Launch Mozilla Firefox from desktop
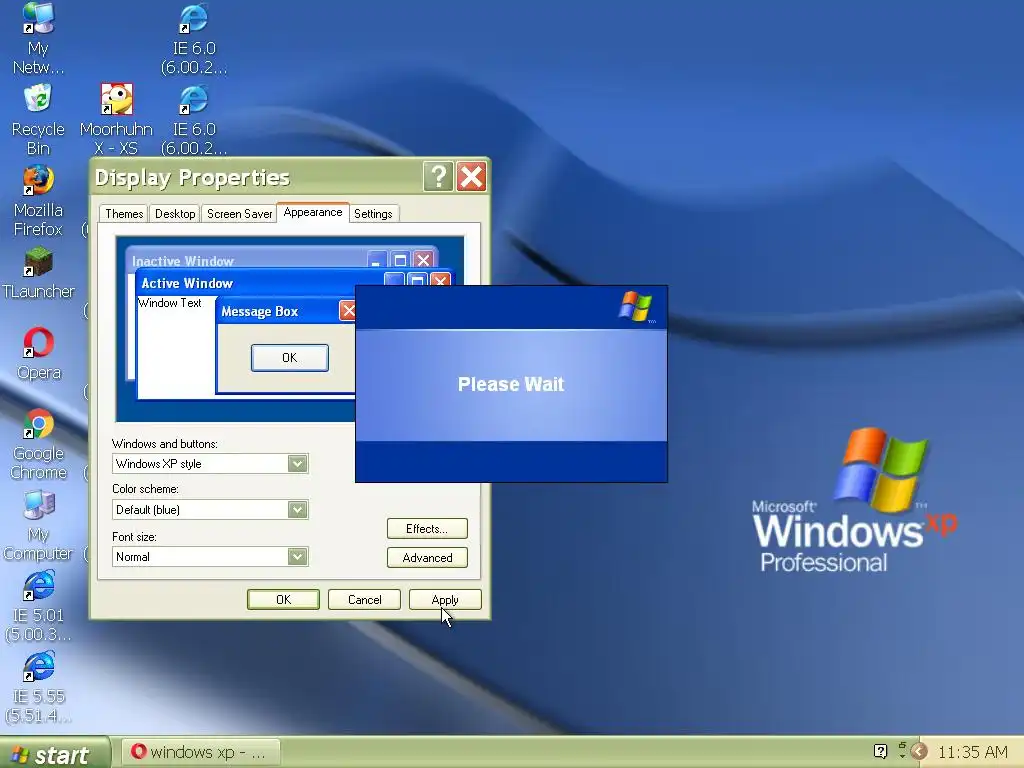 coord(38,200)
